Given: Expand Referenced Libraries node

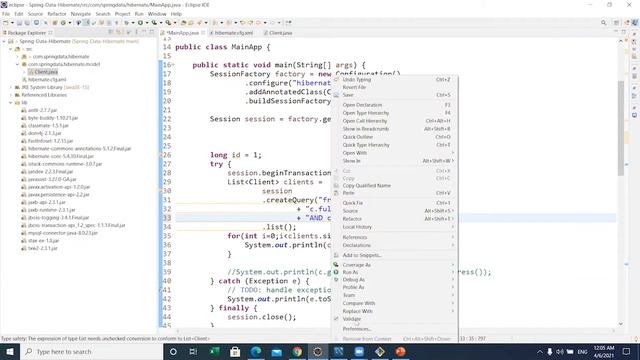Looking at the screenshot, I should click(x=11, y=95).
